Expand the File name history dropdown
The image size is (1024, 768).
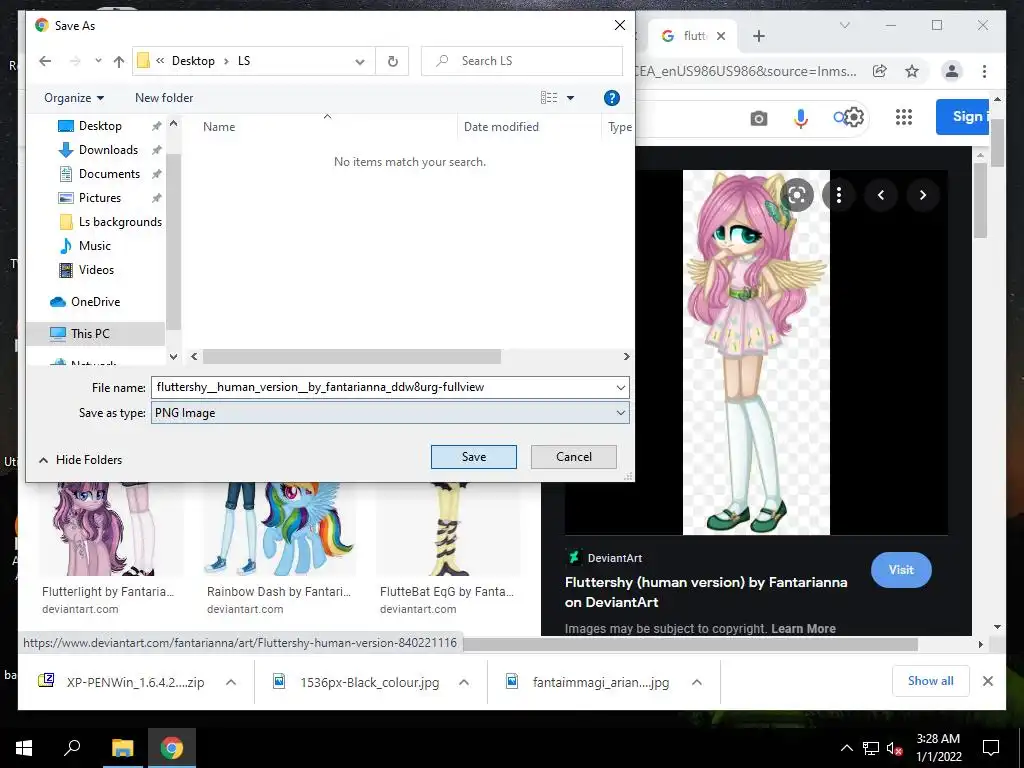coord(620,387)
